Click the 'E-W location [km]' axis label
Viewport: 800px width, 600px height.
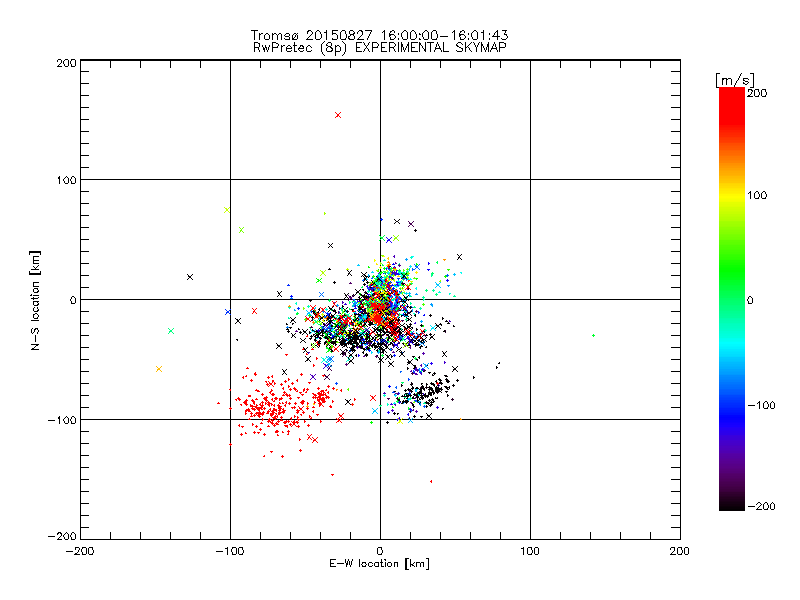tap(379, 564)
